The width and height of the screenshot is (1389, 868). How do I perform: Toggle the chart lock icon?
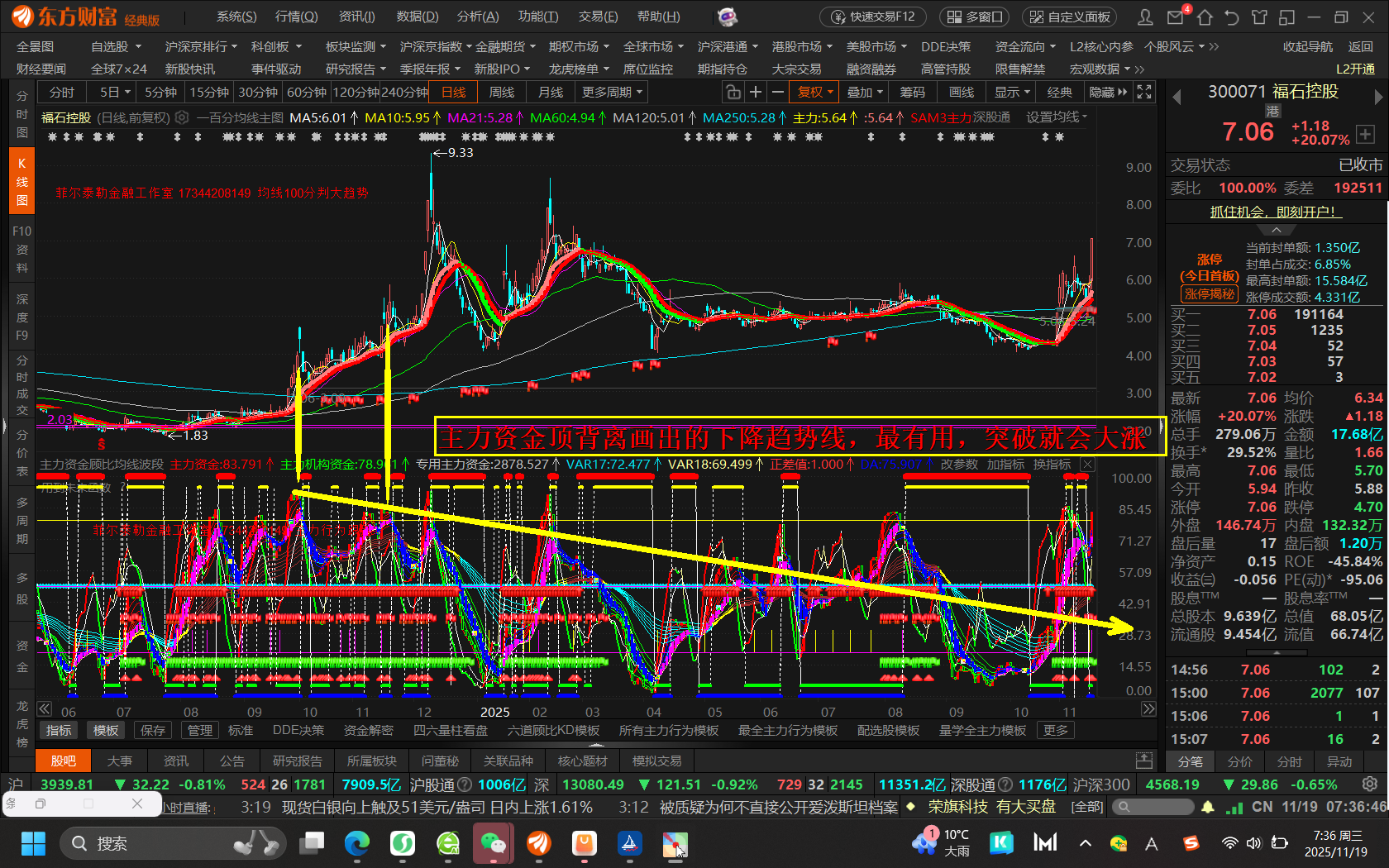(733, 92)
